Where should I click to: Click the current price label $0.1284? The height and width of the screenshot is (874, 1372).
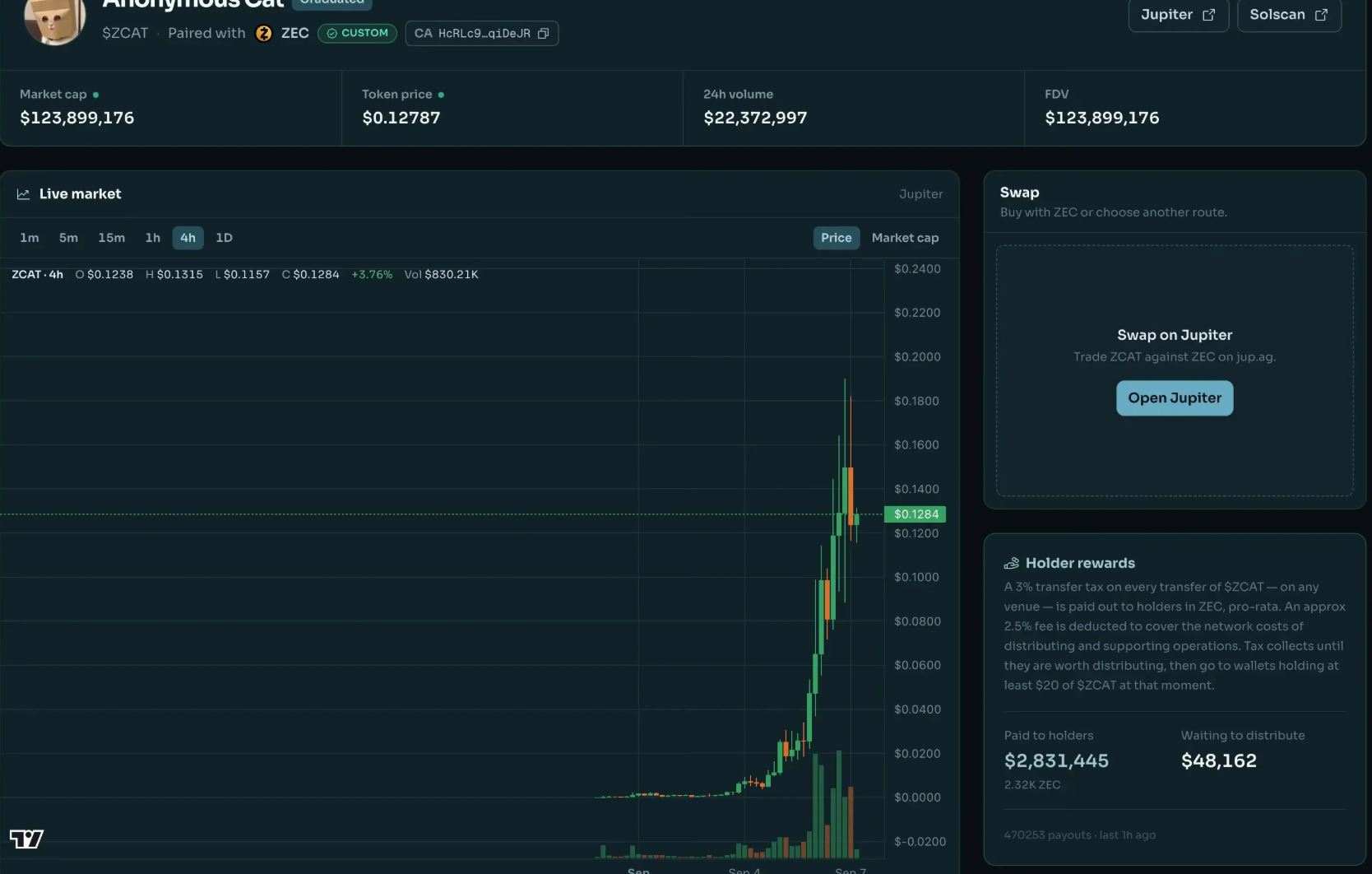[x=915, y=514]
